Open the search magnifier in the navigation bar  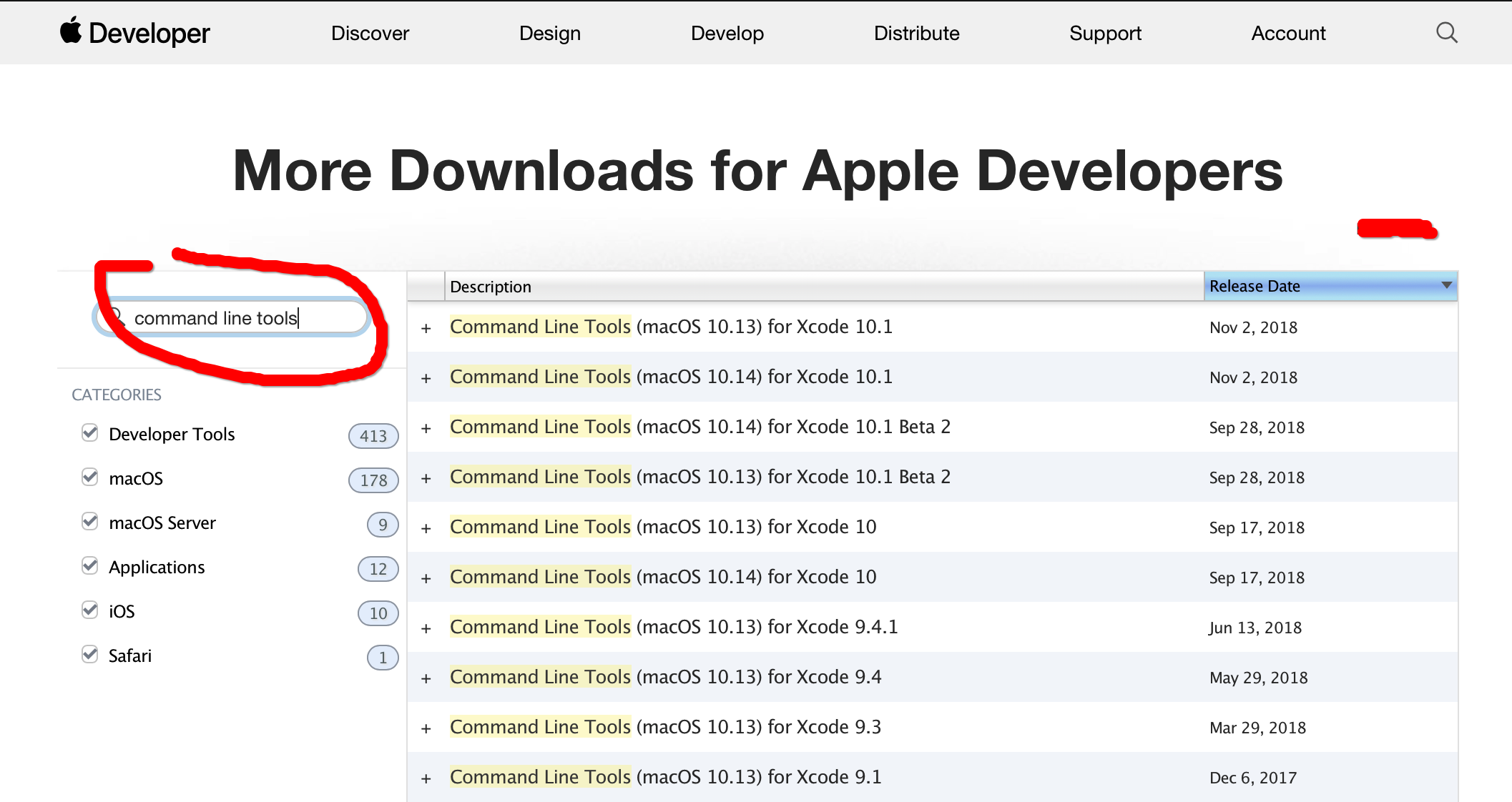[1447, 33]
